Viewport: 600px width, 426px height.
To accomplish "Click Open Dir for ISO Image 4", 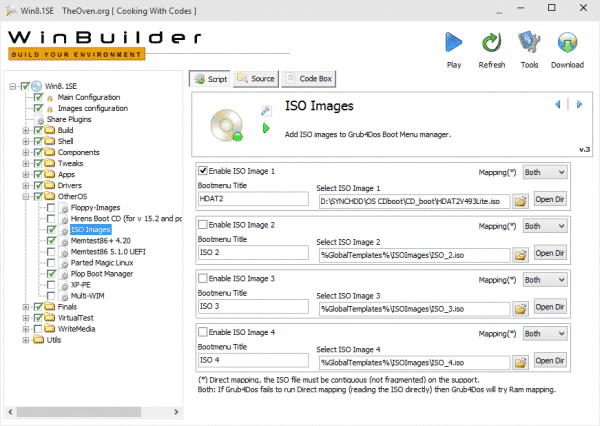I will click(x=552, y=363).
